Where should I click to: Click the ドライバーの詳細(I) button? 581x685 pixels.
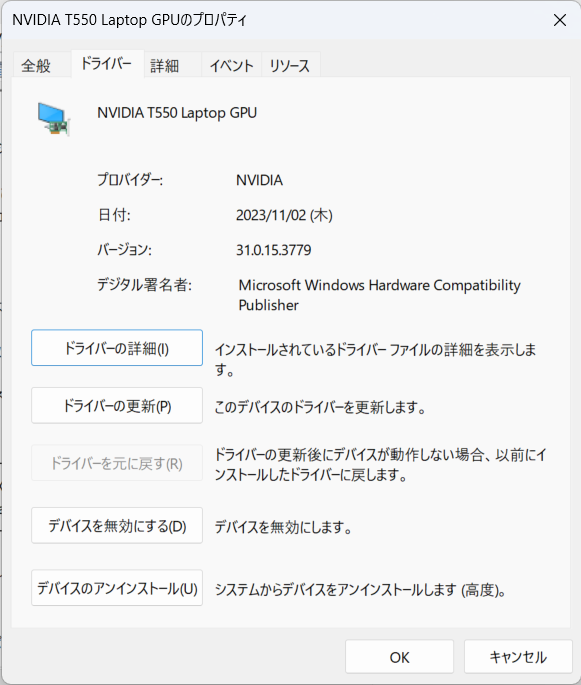click(x=117, y=348)
